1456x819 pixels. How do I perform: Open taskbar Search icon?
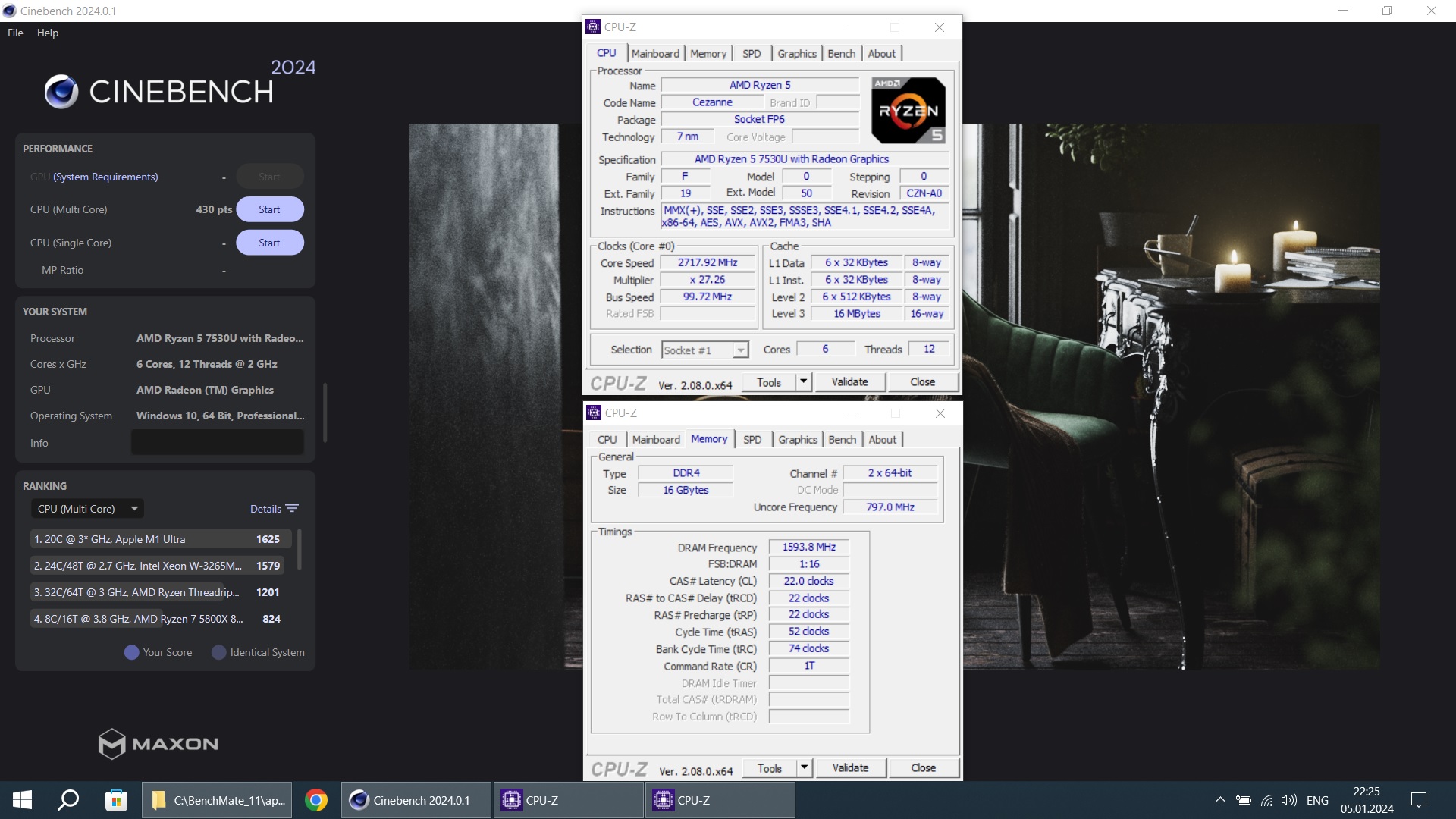(x=68, y=800)
